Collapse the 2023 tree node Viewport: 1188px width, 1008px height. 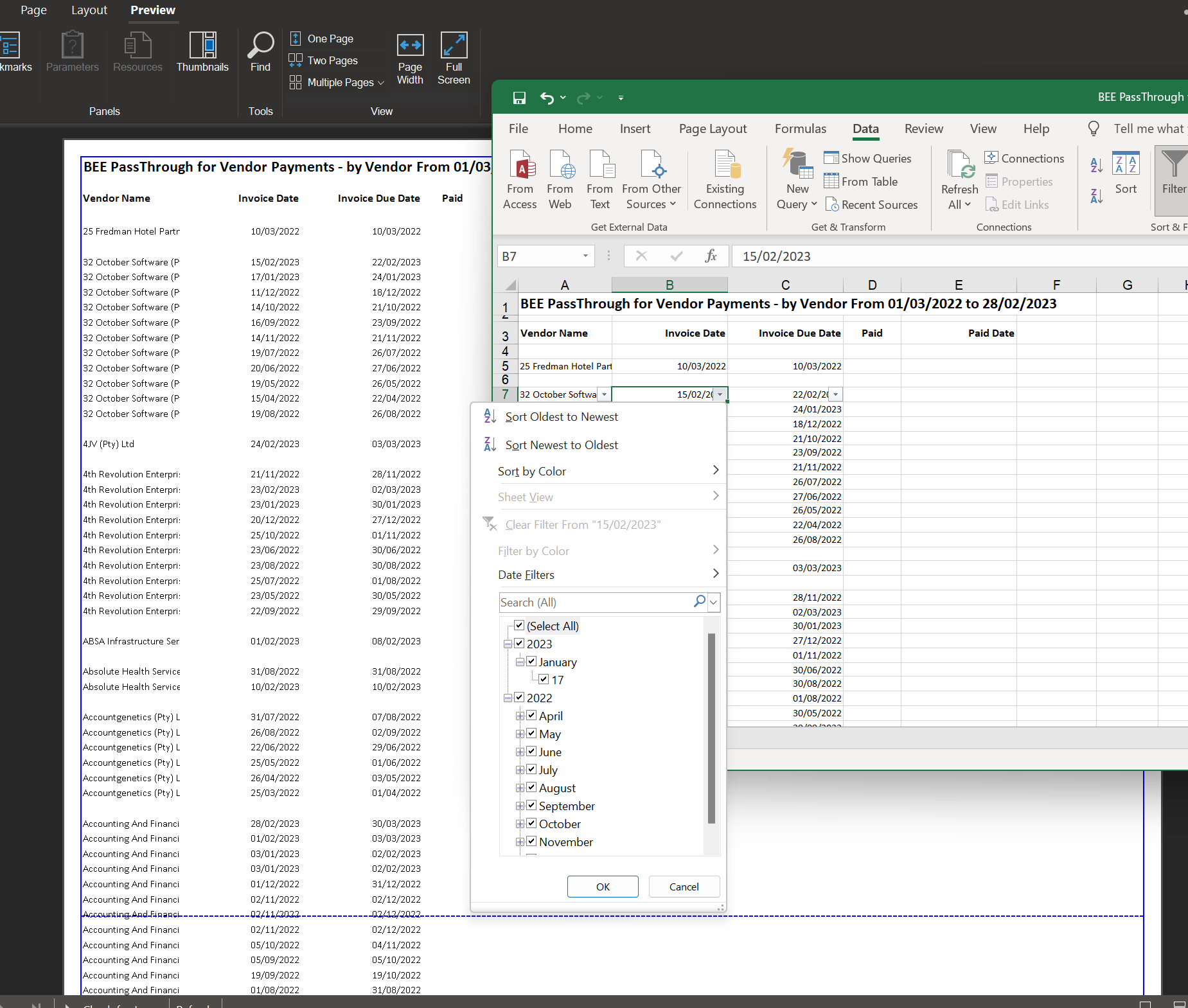pyautogui.click(x=508, y=644)
